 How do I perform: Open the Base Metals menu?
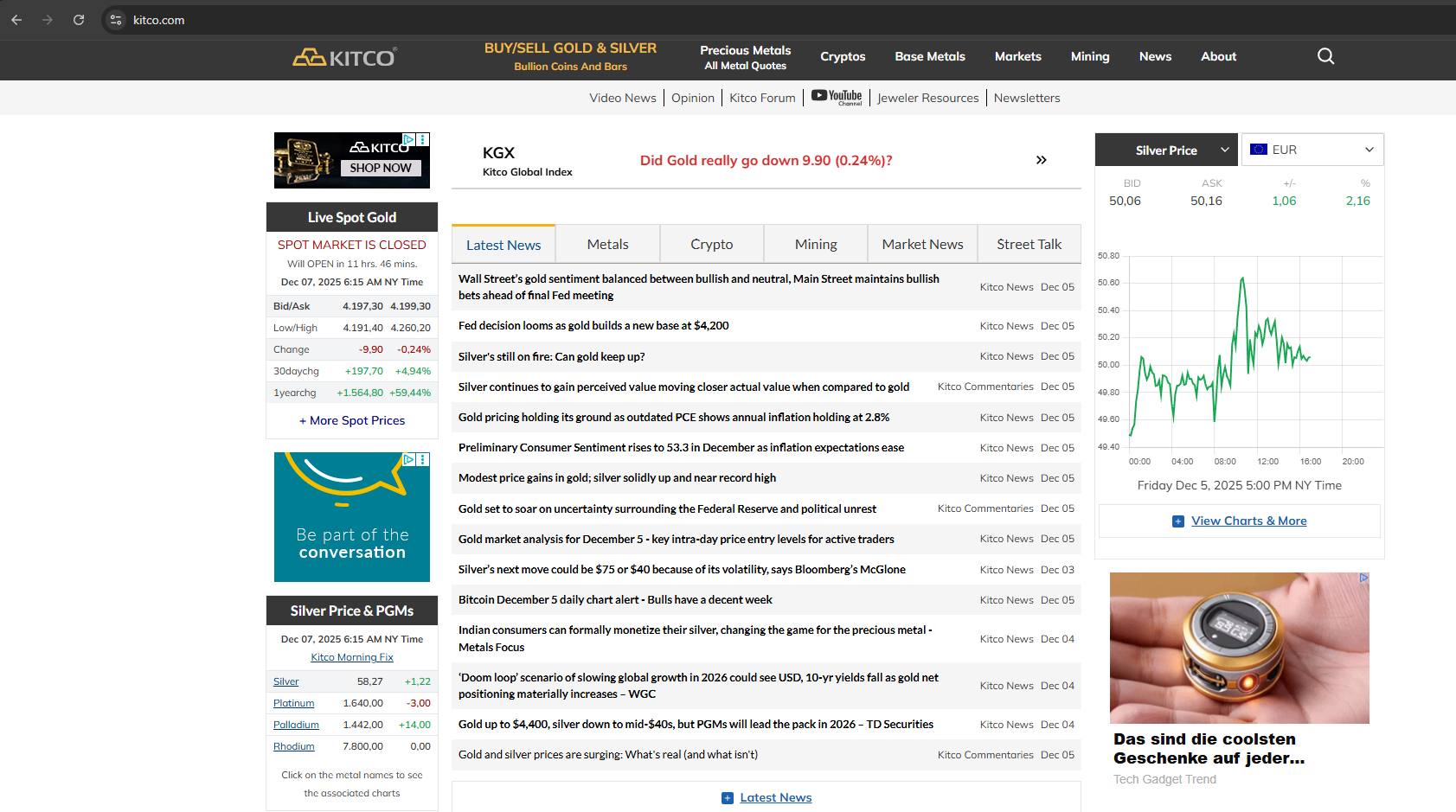click(x=930, y=56)
